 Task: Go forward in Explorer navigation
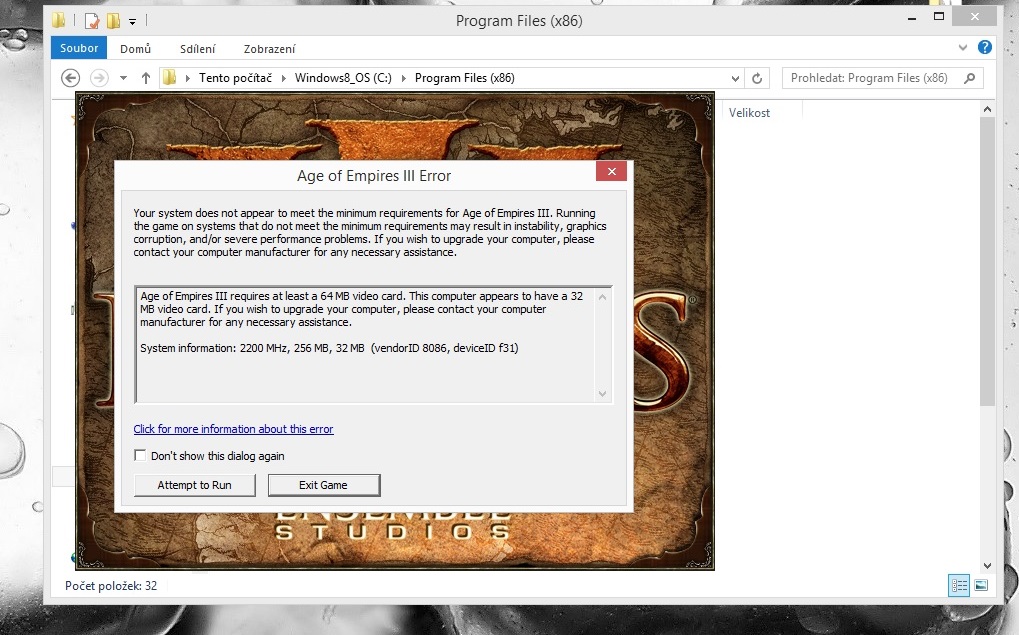point(99,78)
